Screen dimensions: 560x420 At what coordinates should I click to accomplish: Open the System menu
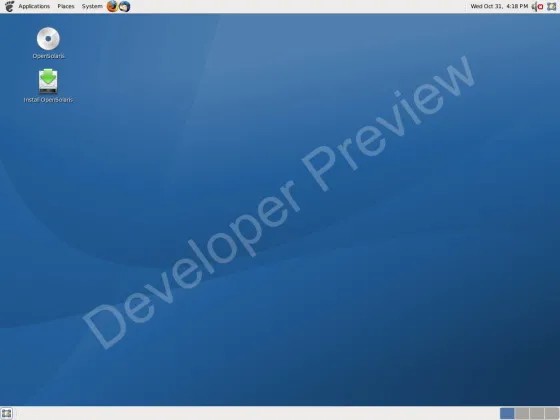click(92, 6)
